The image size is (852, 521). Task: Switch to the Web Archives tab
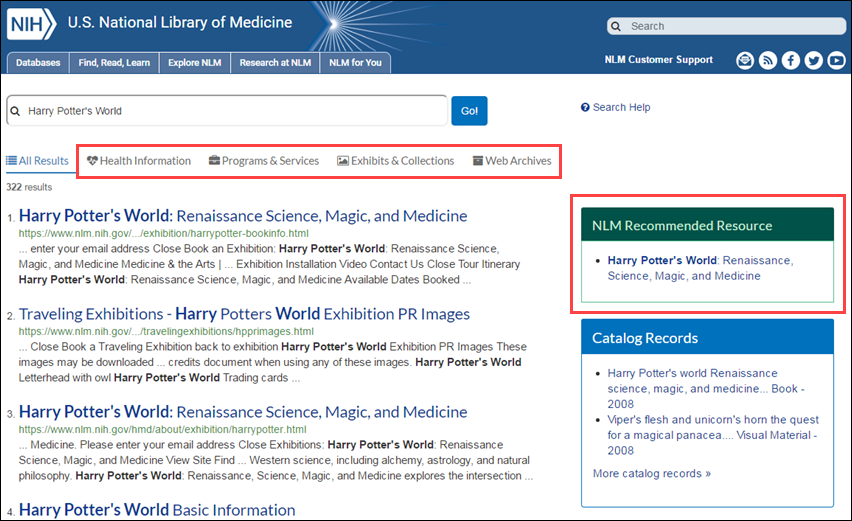pos(512,161)
